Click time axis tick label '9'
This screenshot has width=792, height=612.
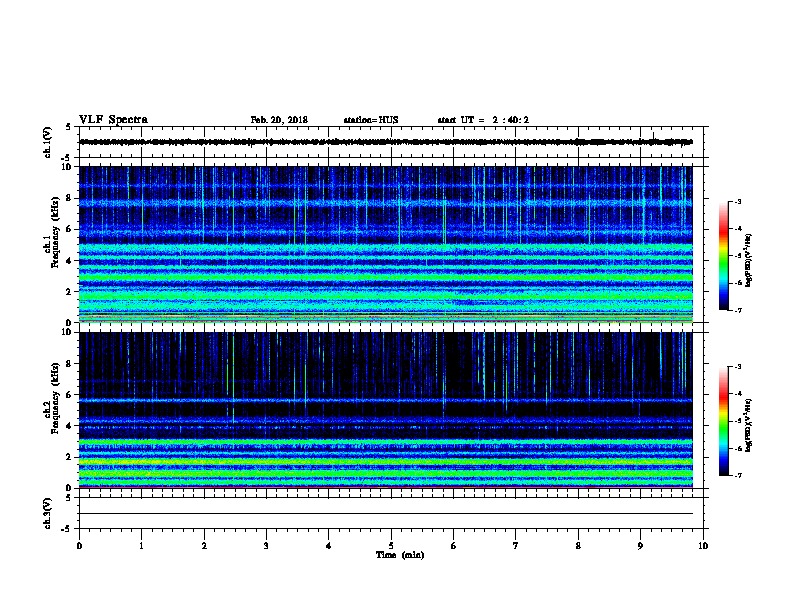coord(640,545)
